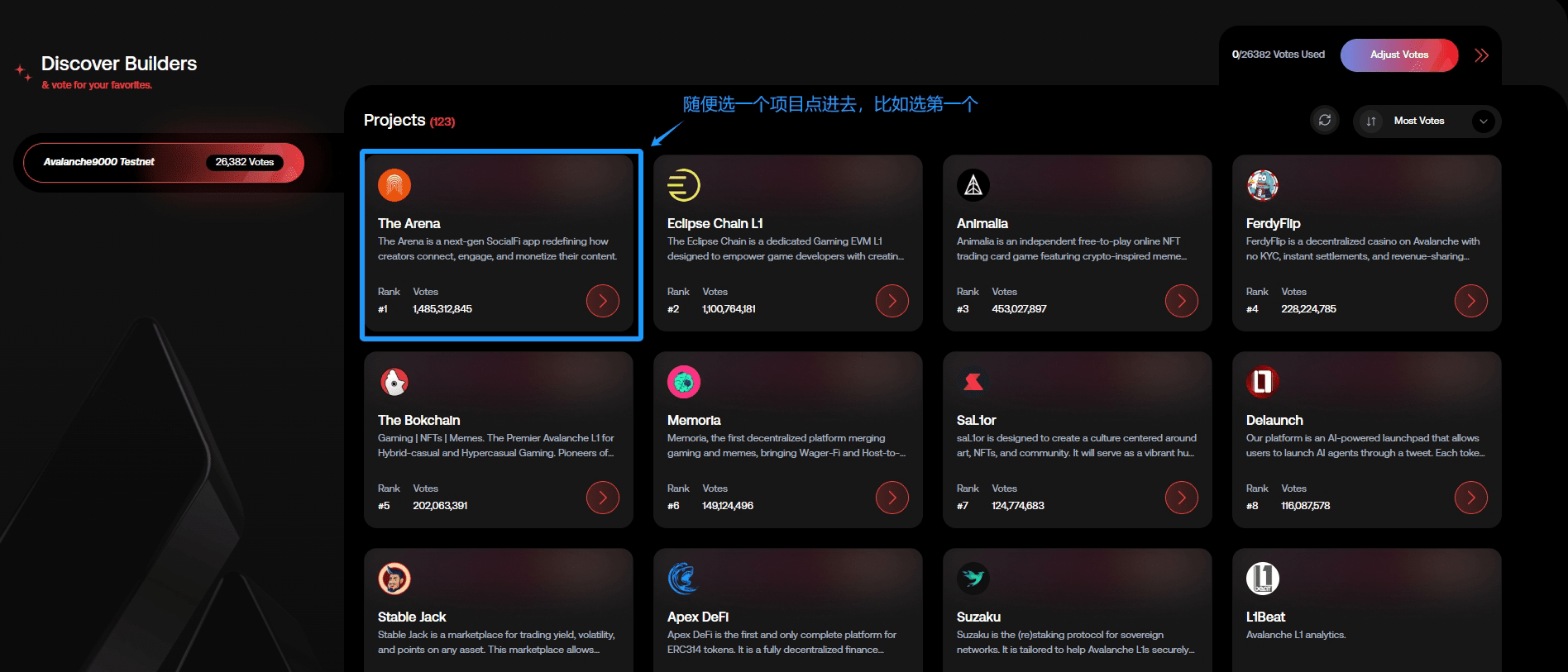Click The Arena orange logo icon

394,185
